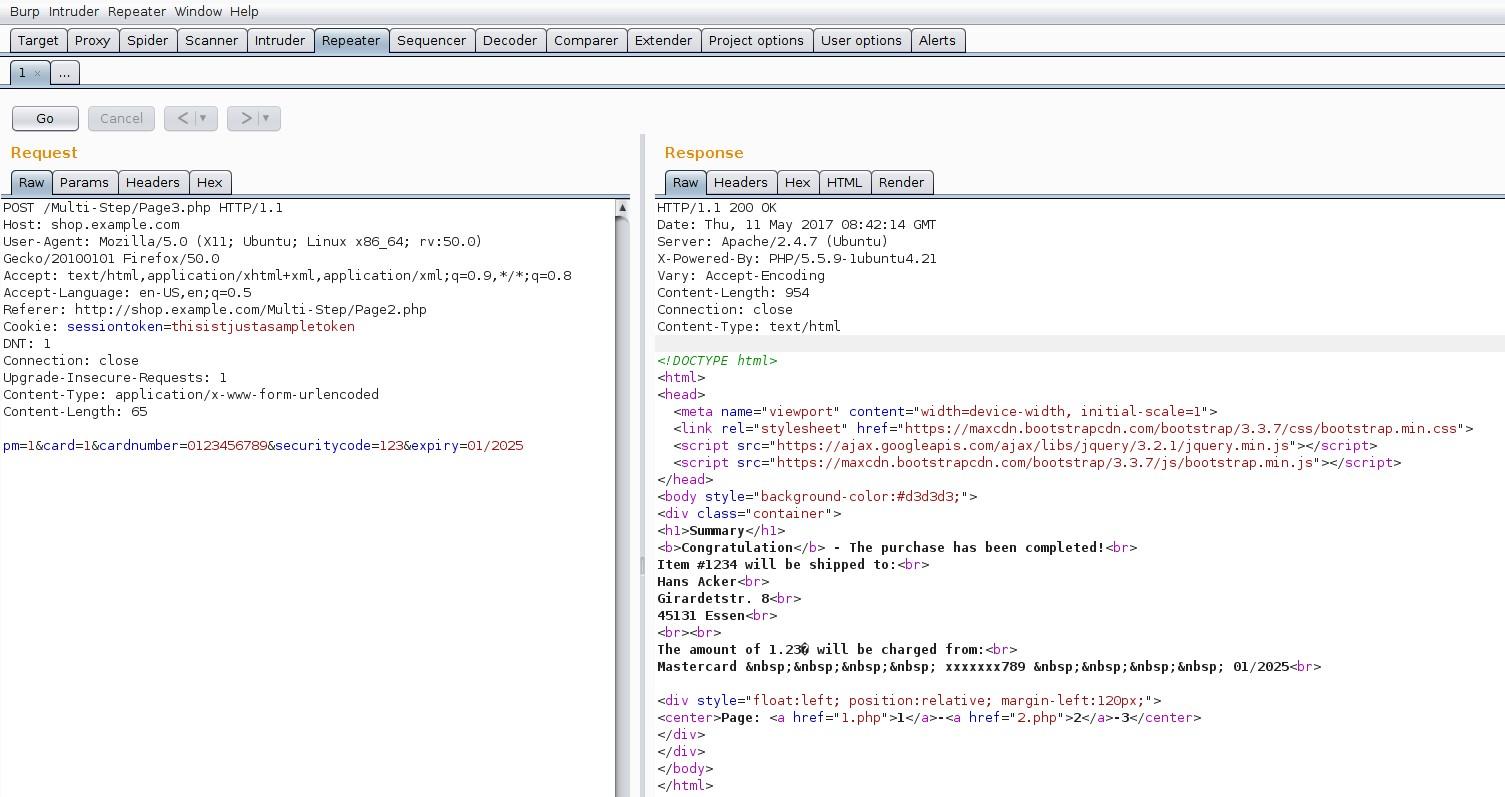Open the forward history dropdown arrow
Image resolution: width=1505 pixels, height=797 pixels.
point(267,118)
